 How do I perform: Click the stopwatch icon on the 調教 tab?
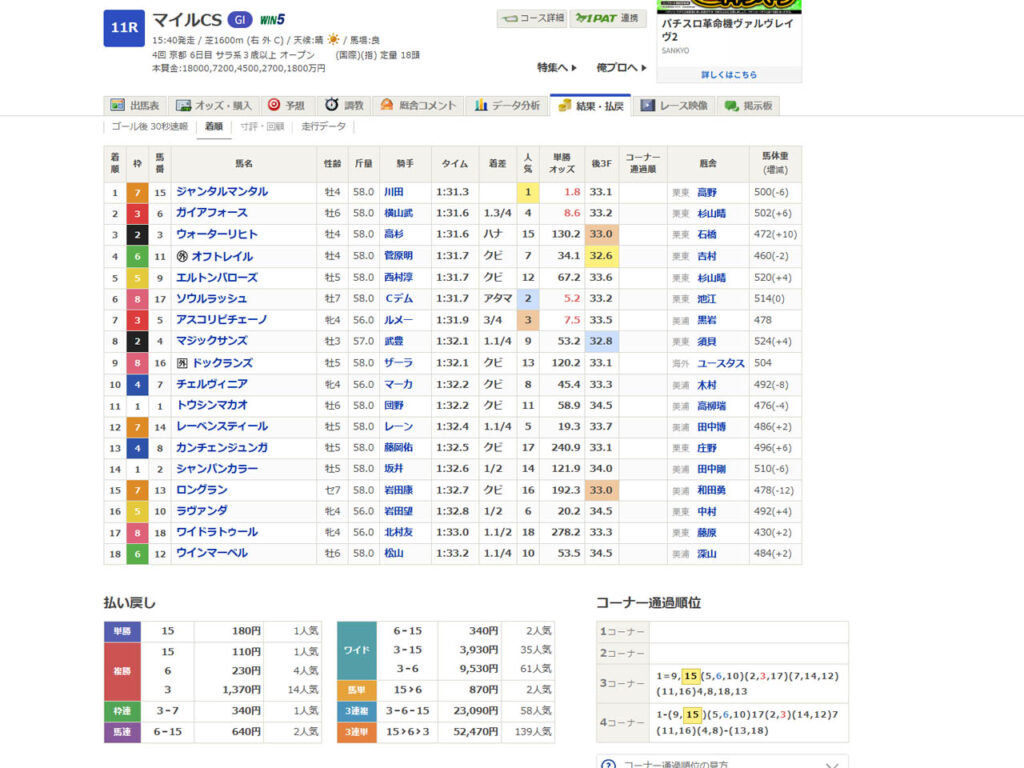[332, 105]
